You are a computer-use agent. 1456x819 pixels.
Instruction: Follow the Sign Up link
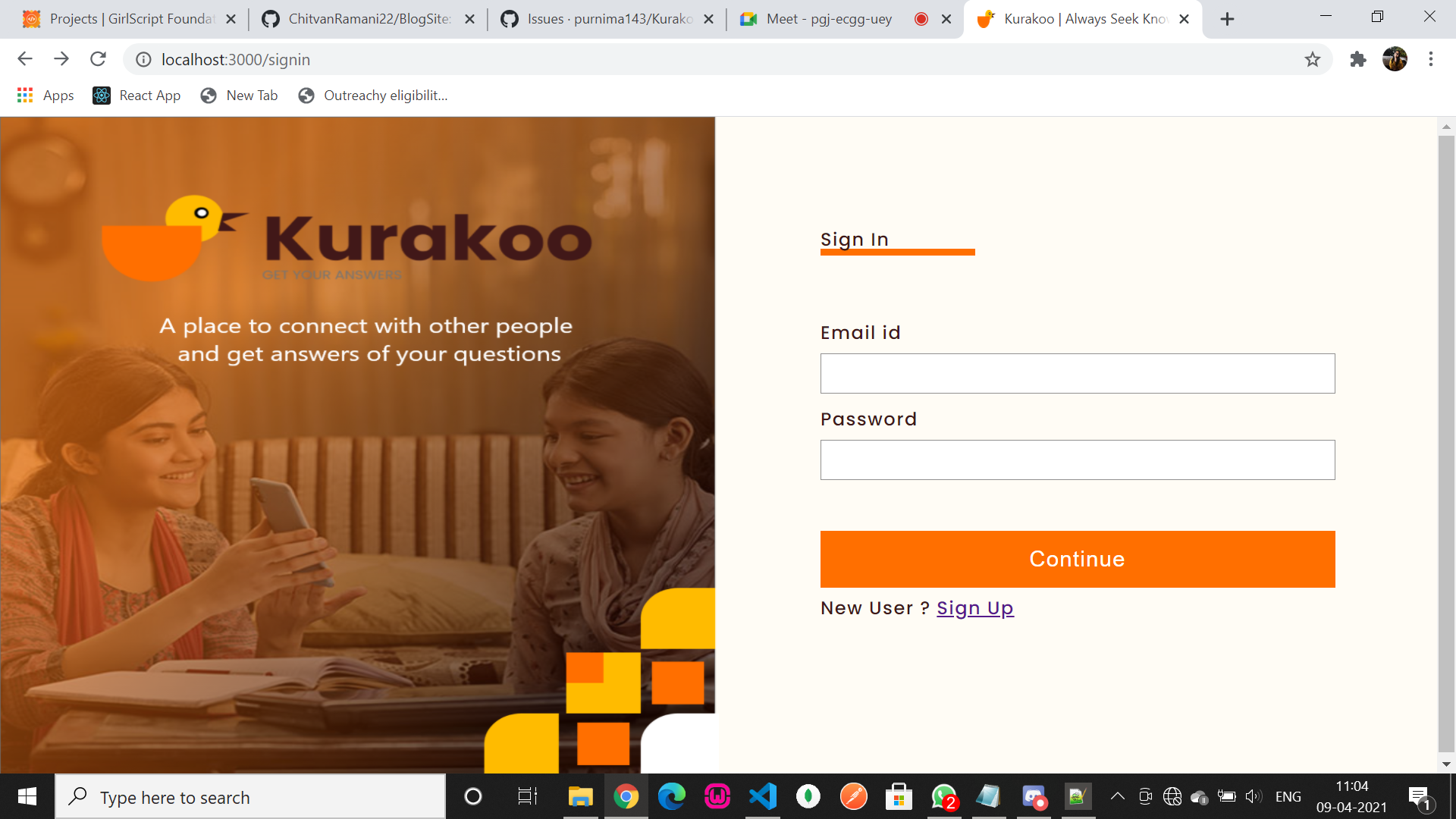click(975, 608)
